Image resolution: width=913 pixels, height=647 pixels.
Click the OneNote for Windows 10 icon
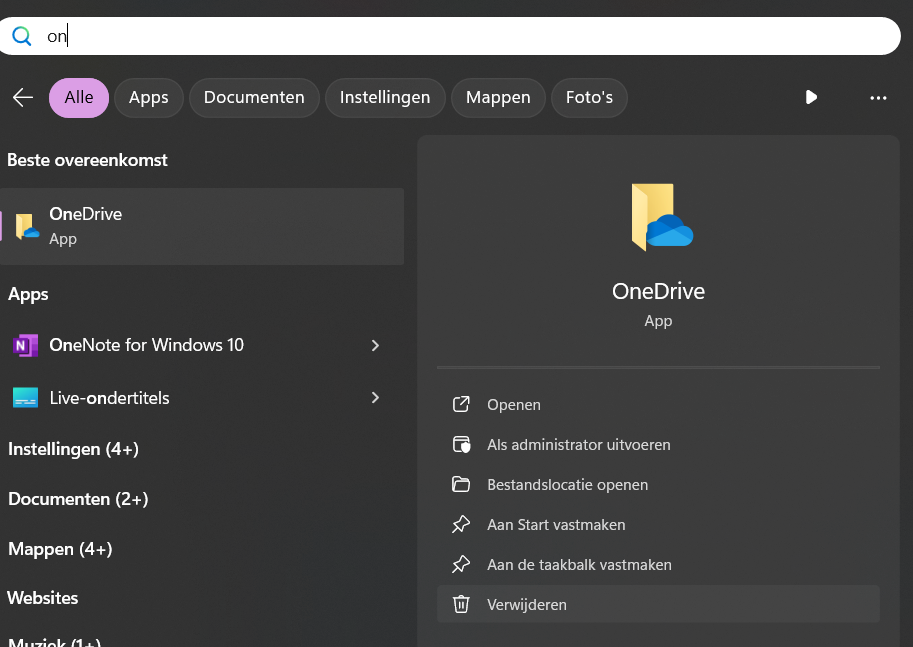25,345
